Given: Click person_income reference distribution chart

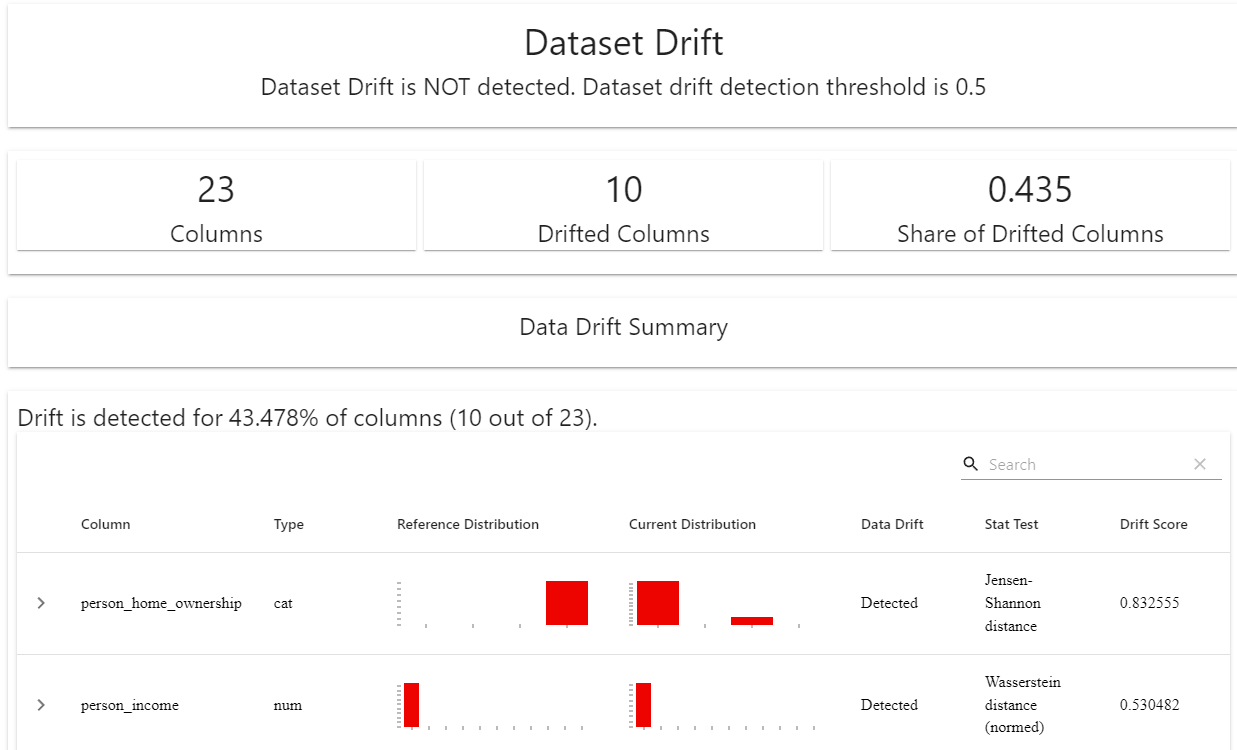Looking at the screenshot, I should [493, 705].
